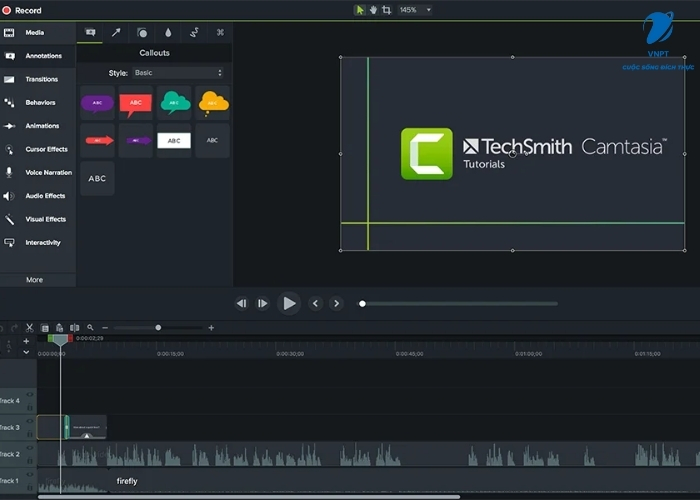Viewport: 700px width, 500px height.
Task: Toggle lock for Track 2
Action: click(x=30, y=461)
